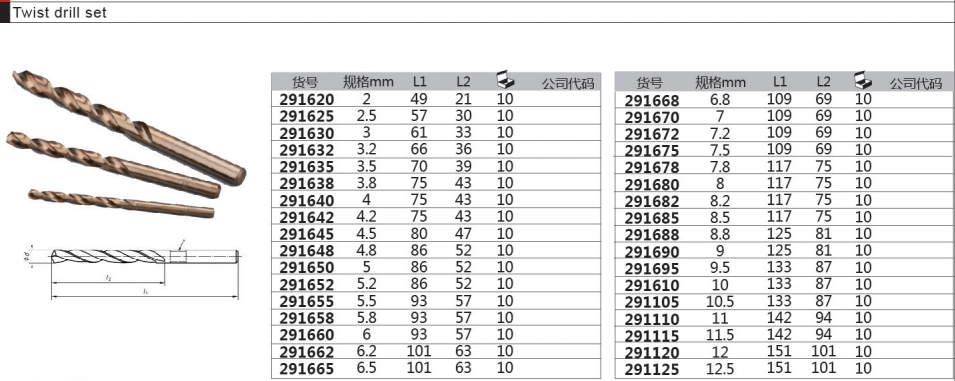Click item number 291610 for 10mm drill

pos(652,285)
